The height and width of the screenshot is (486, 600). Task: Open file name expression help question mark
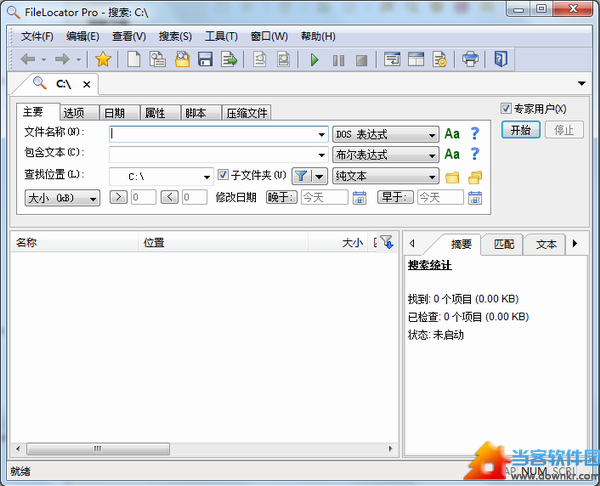(475, 134)
